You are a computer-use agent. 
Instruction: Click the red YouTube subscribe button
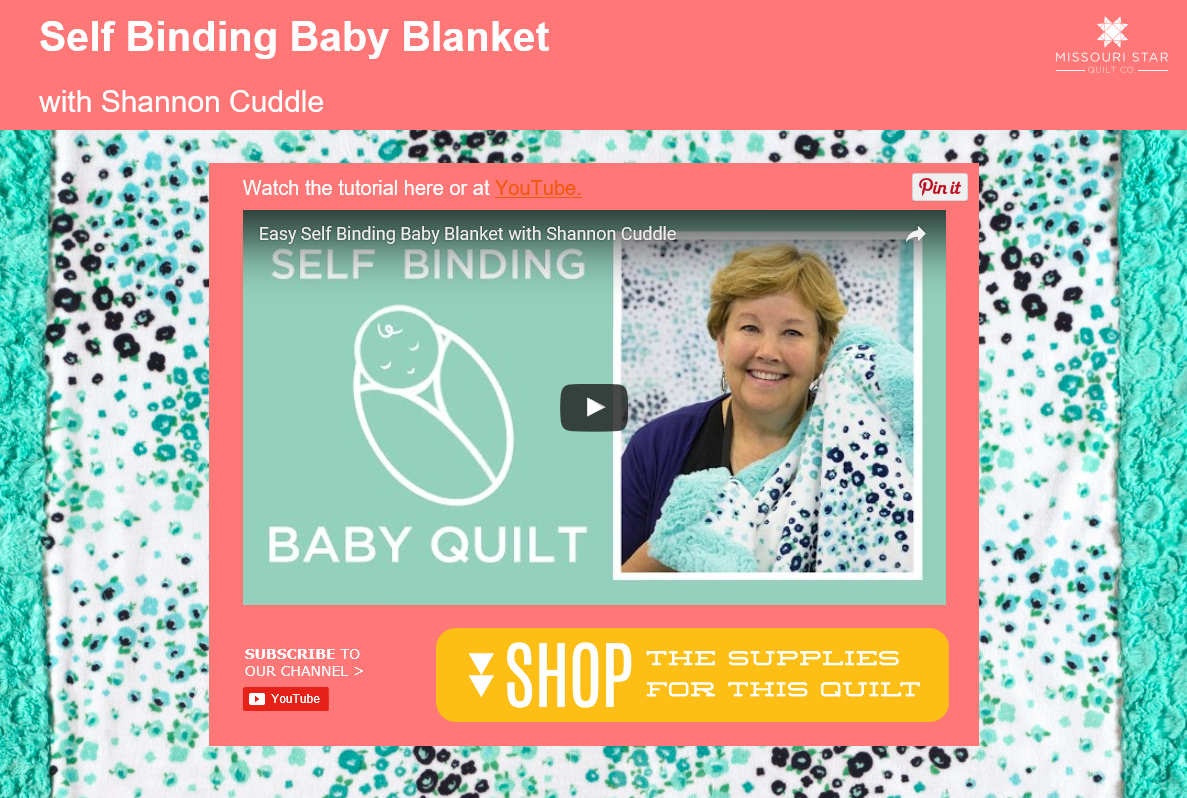coord(285,699)
